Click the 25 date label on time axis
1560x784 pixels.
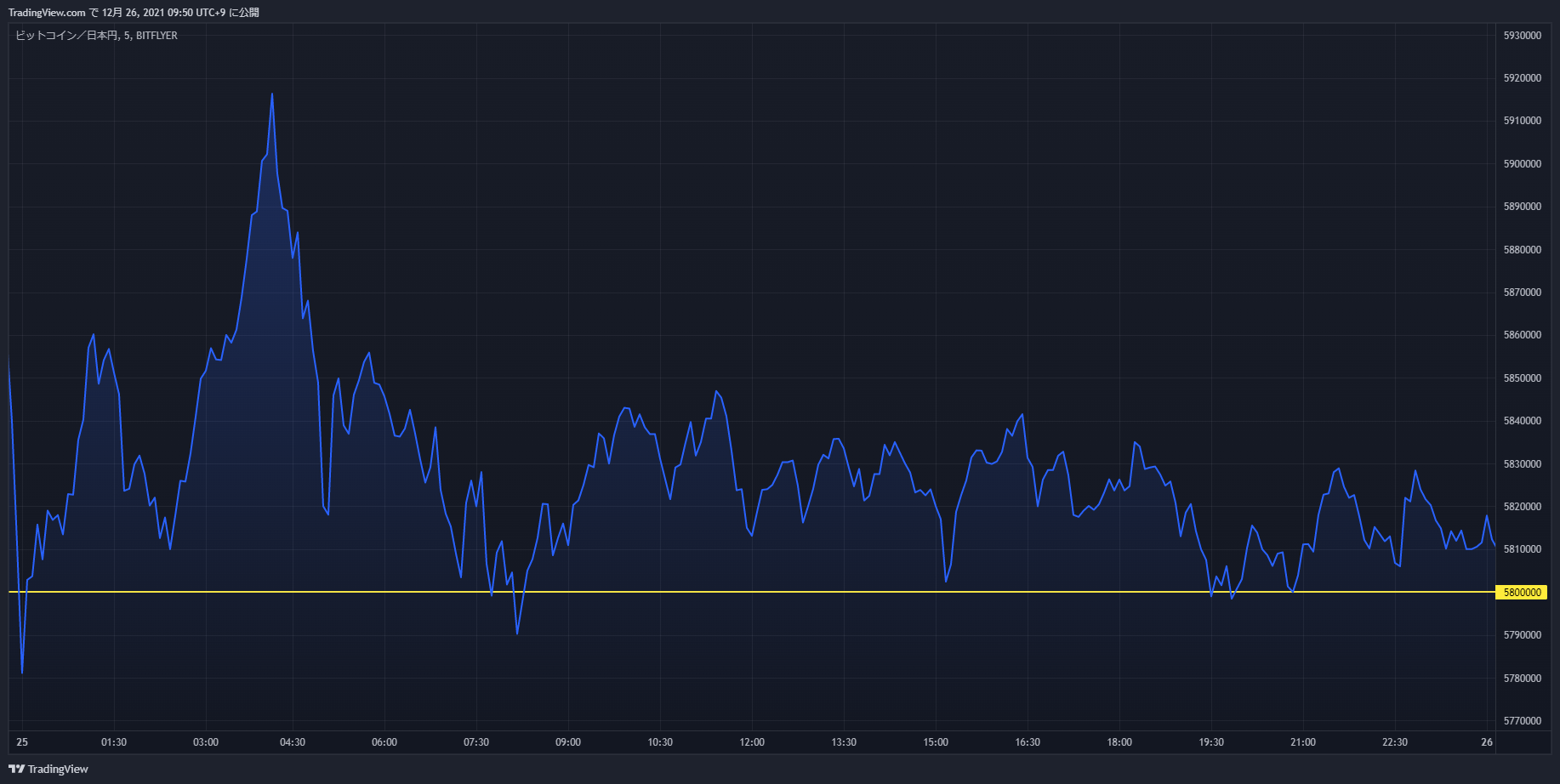point(22,742)
